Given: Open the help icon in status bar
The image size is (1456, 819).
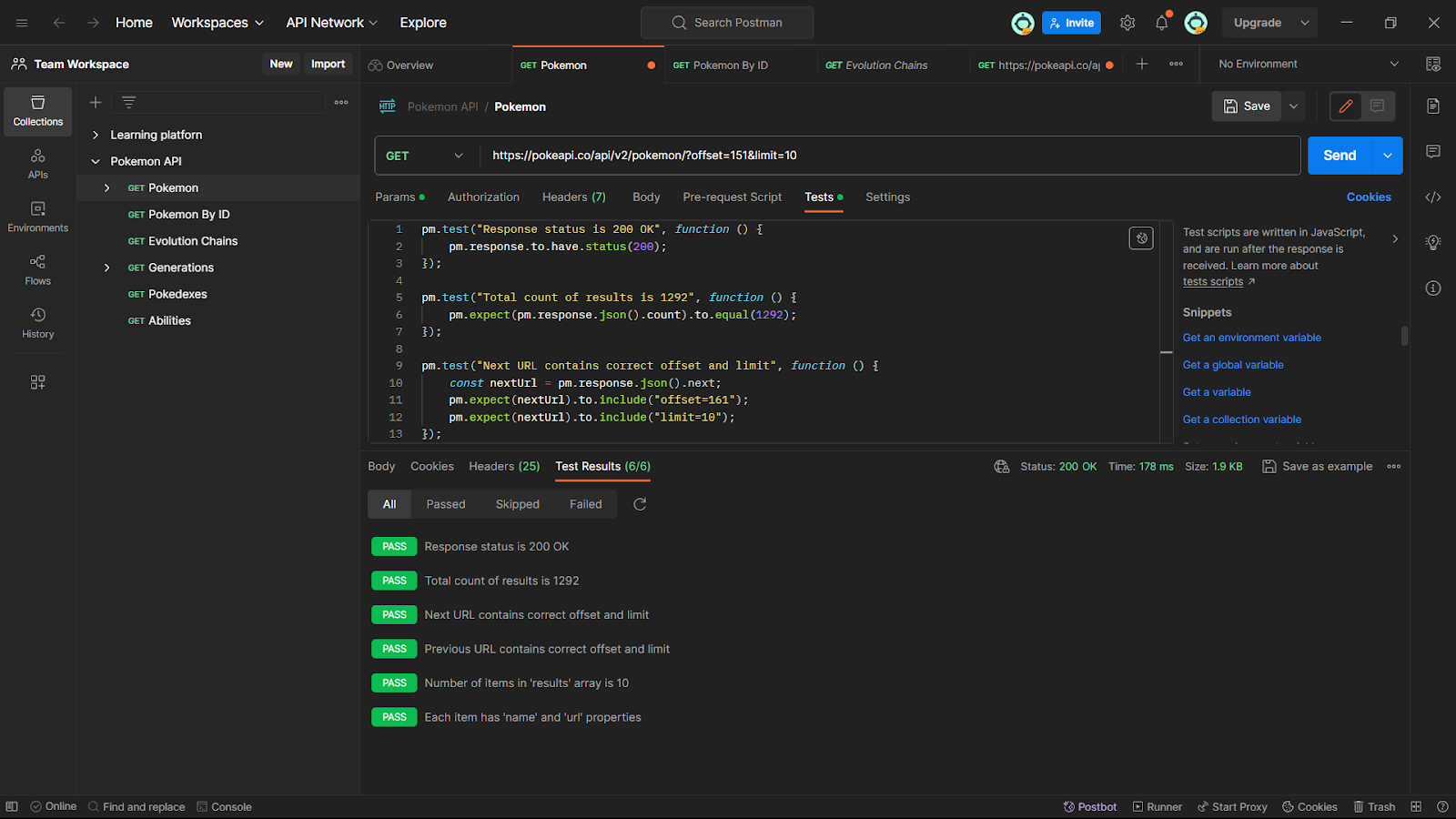Looking at the screenshot, I should pos(1442,806).
